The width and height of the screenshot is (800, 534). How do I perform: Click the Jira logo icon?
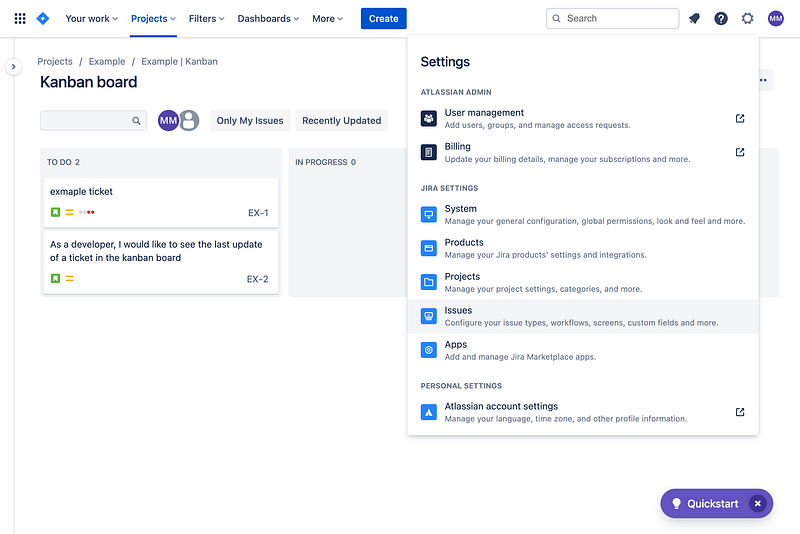pos(43,19)
